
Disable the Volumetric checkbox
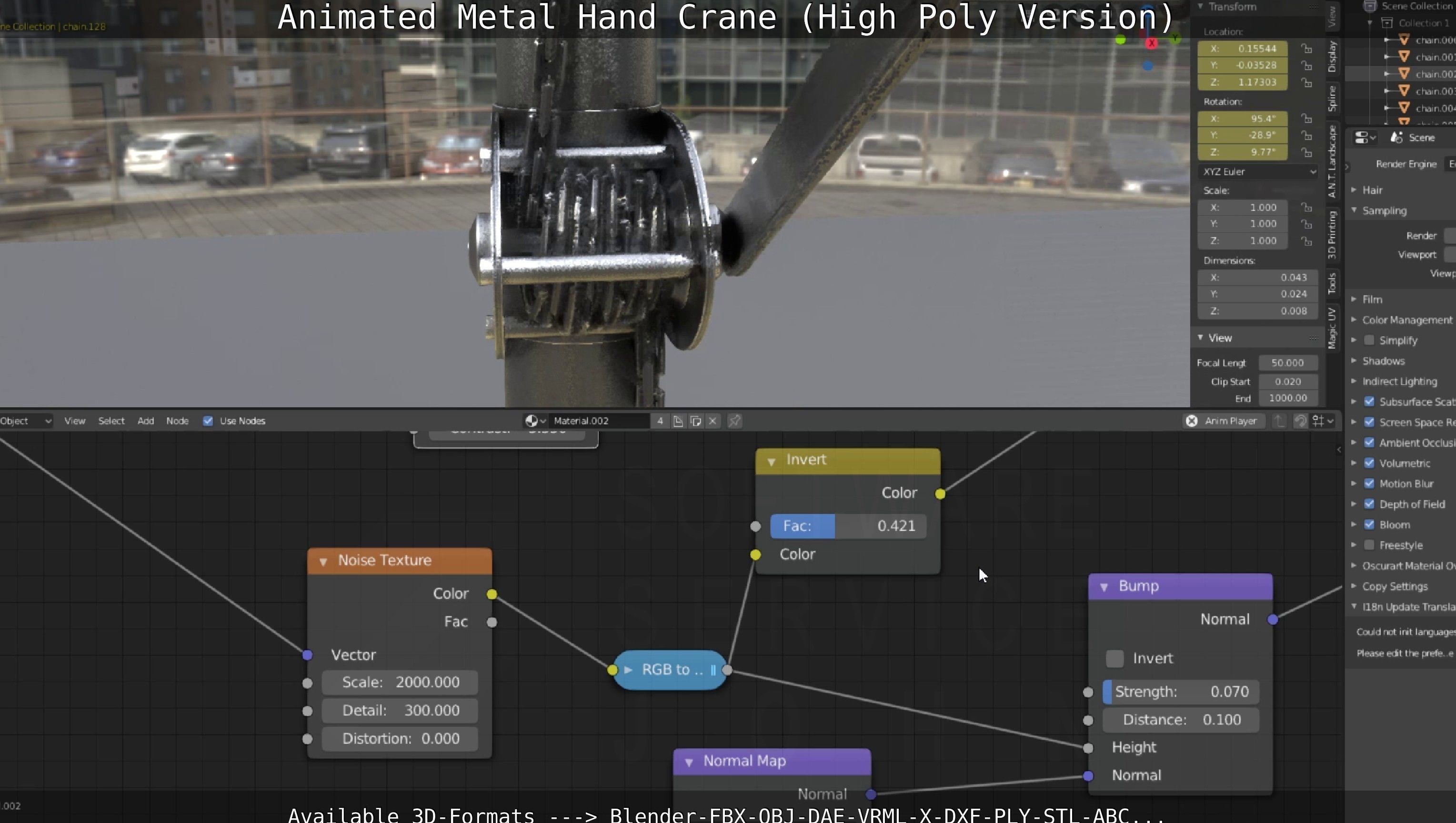pos(1369,463)
